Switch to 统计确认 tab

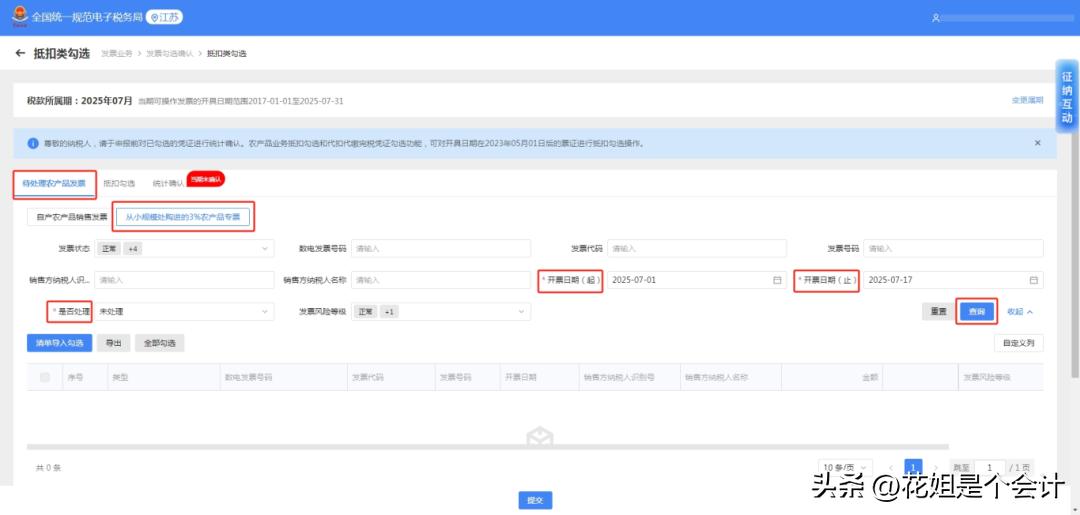[x=168, y=183]
